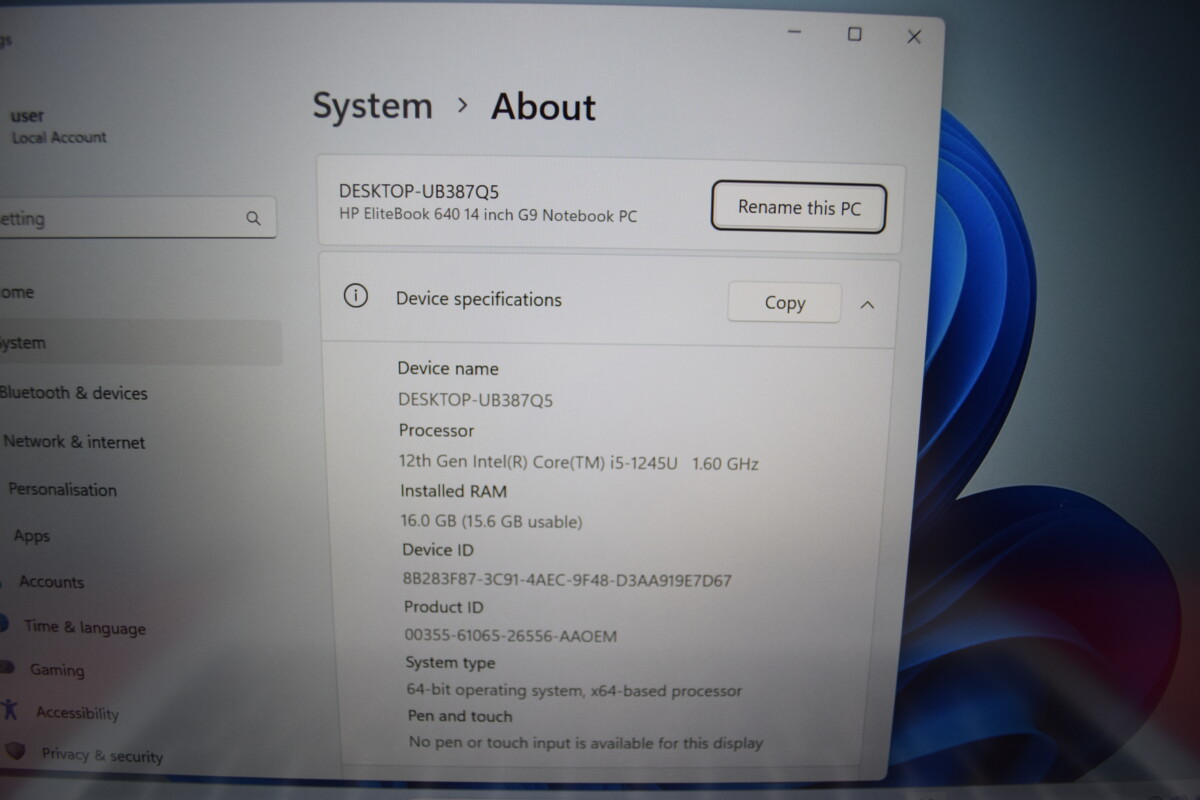Click the search magnifier icon in settings search
Viewport: 1200px width, 800px height.
(x=253, y=218)
